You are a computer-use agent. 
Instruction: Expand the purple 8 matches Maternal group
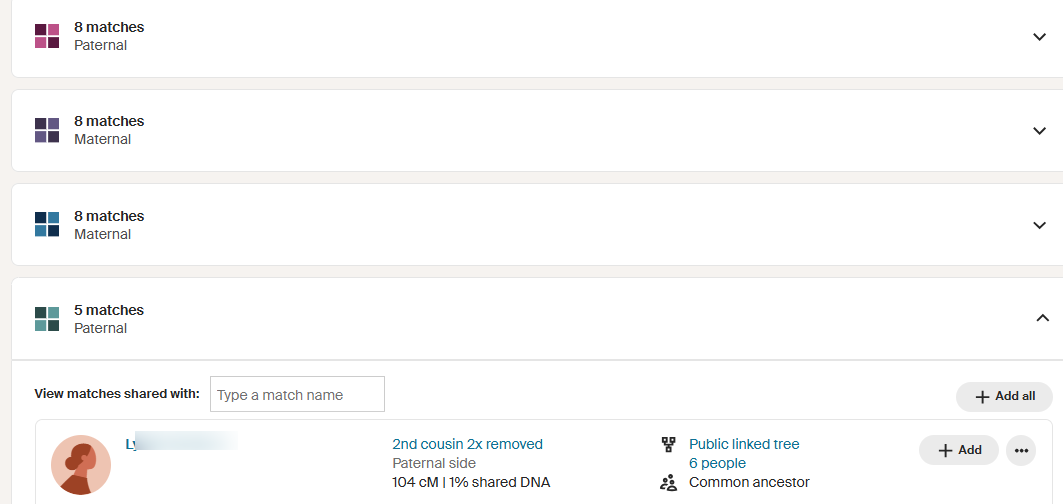click(x=1039, y=130)
